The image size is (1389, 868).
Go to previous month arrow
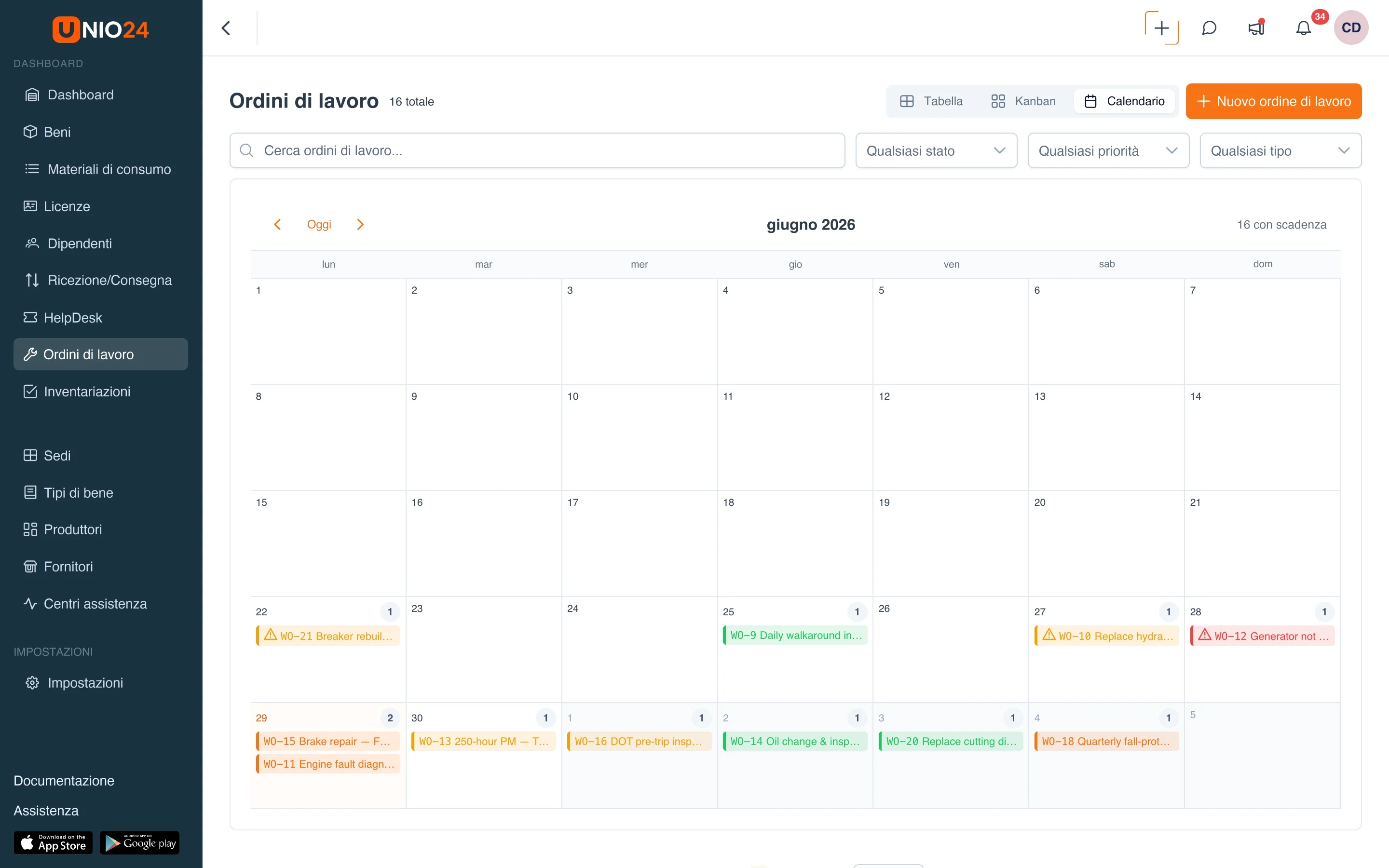point(277,224)
